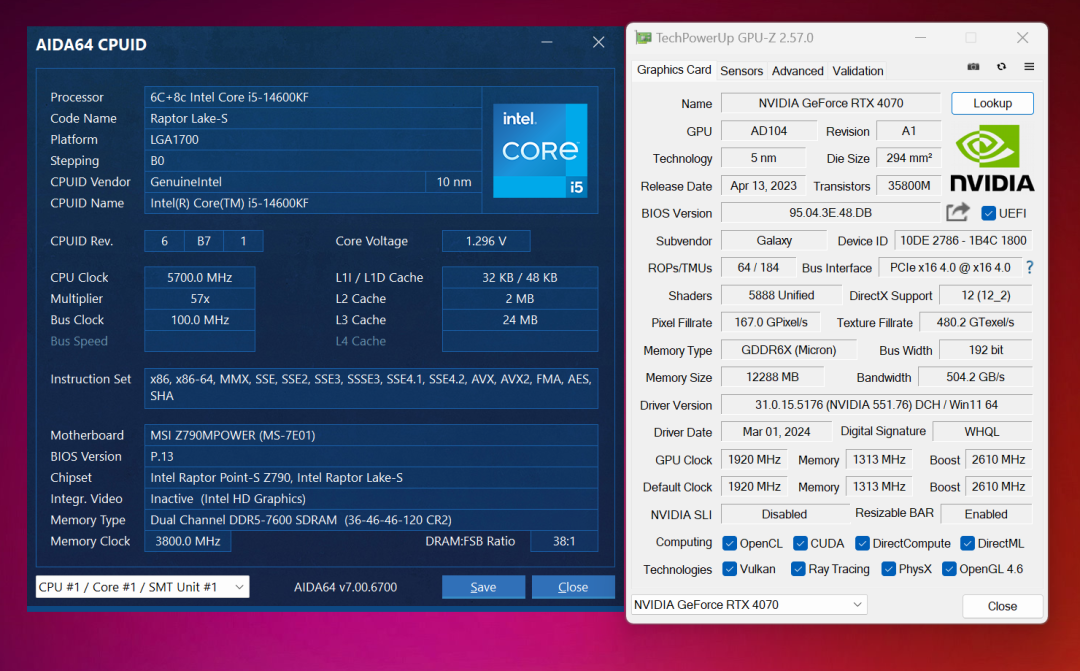Click the Platform value LGA1700
The image size is (1080, 671).
click(313, 140)
